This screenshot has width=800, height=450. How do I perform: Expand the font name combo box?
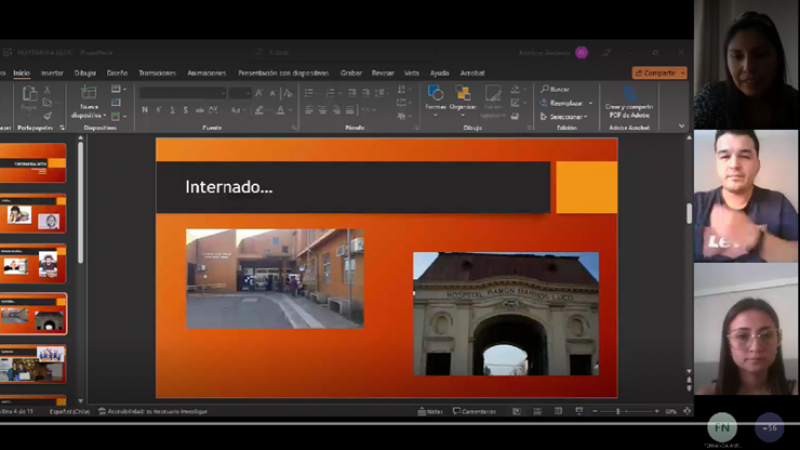coord(221,93)
